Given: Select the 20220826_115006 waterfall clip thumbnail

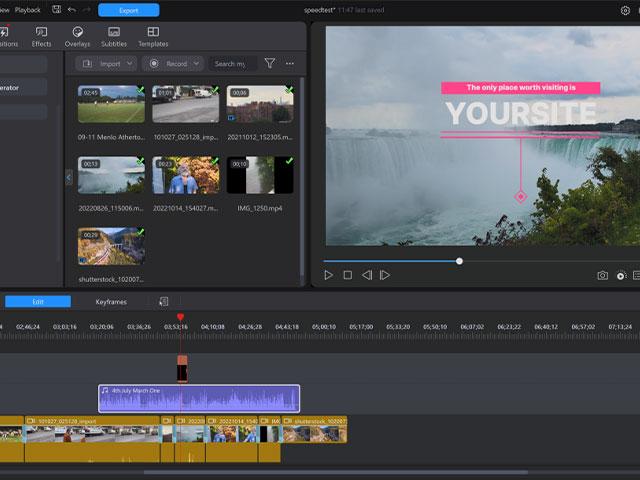Looking at the screenshot, I should coord(111,175).
